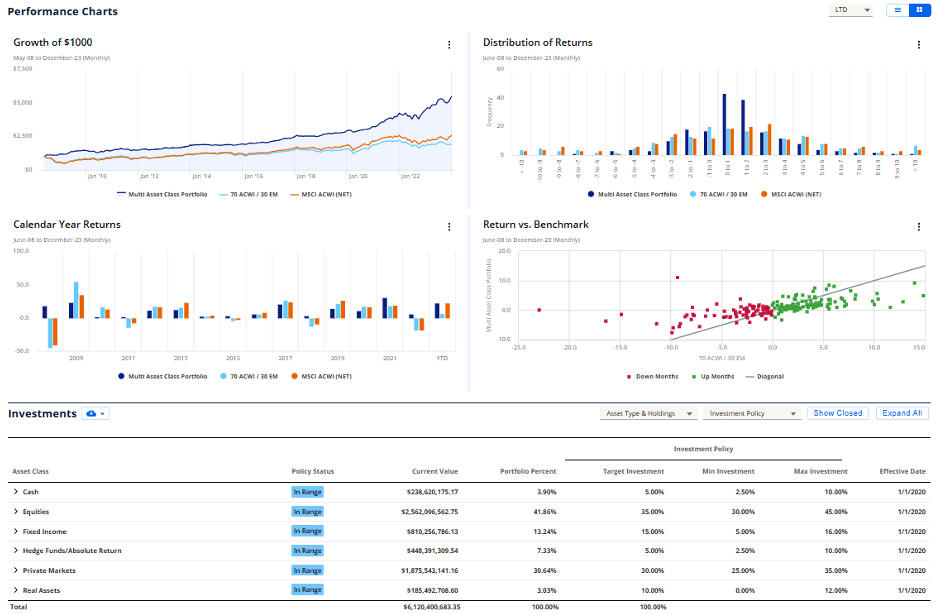The height and width of the screenshot is (614, 940).
Task: Expand the Equities asset class row
Action: tap(15, 512)
